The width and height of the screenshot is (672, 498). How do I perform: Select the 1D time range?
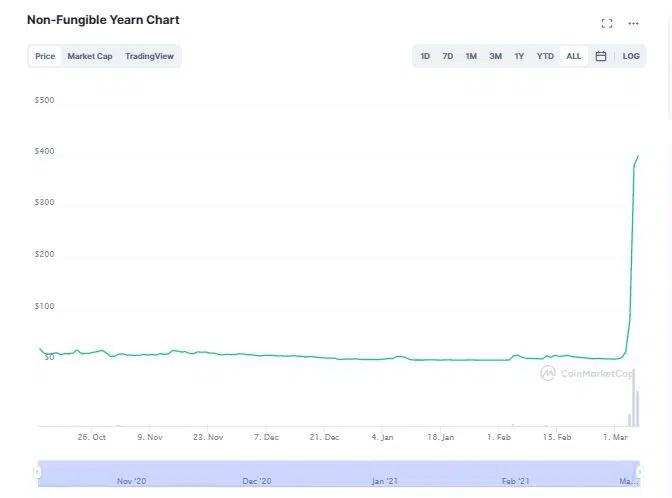click(425, 56)
